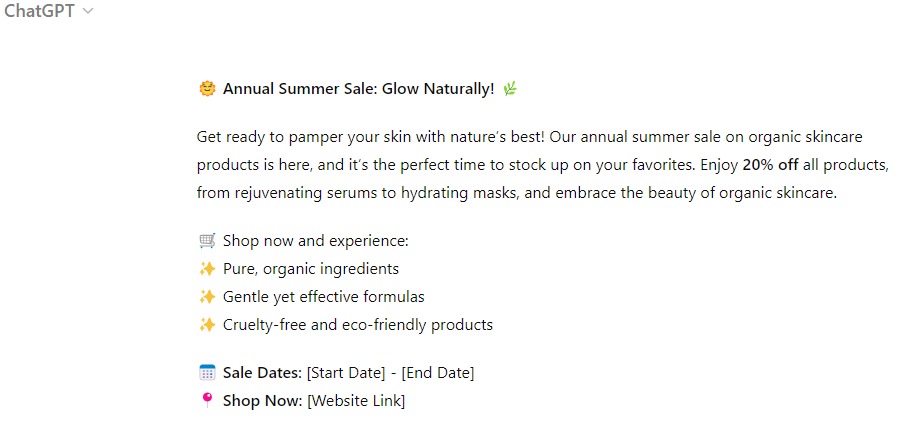Click the Pure, organic ingredients text

[311, 269]
